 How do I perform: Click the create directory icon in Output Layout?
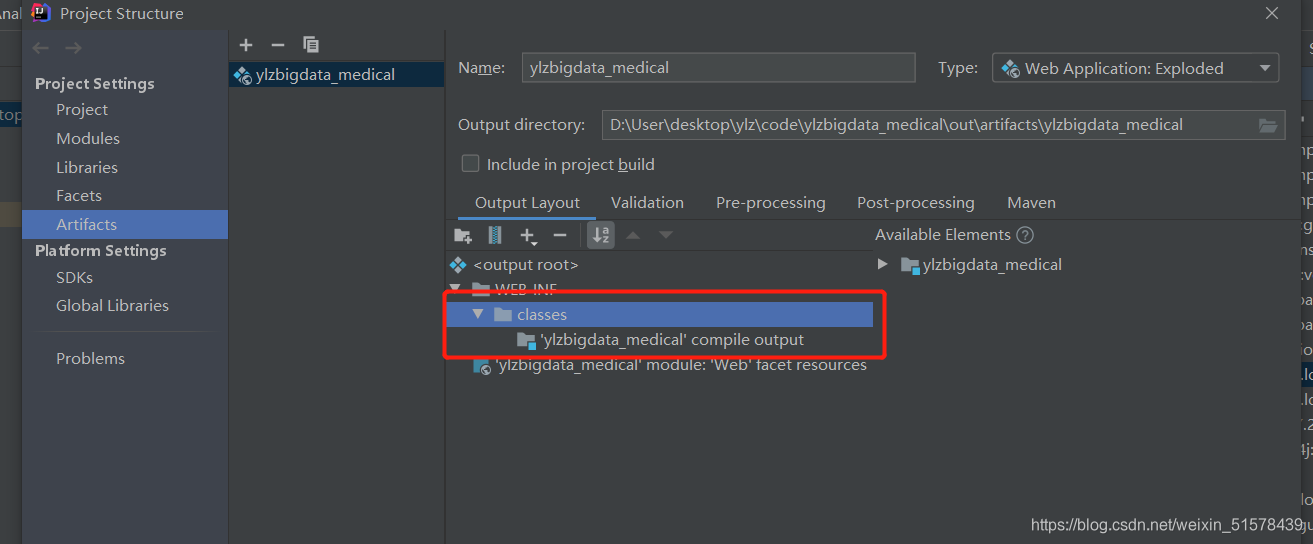(462, 235)
